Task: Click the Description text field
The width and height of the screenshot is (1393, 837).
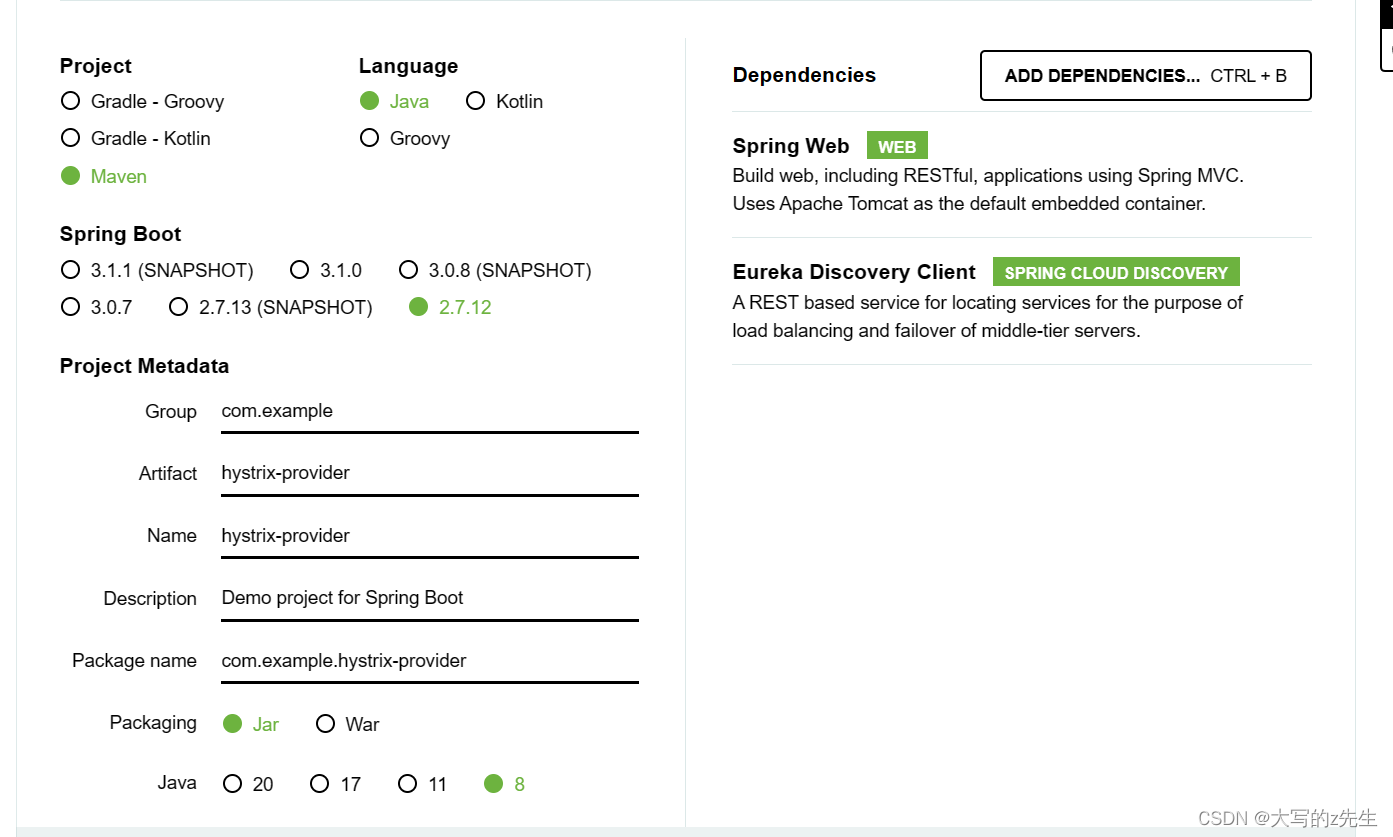Action: [x=429, y=598]
